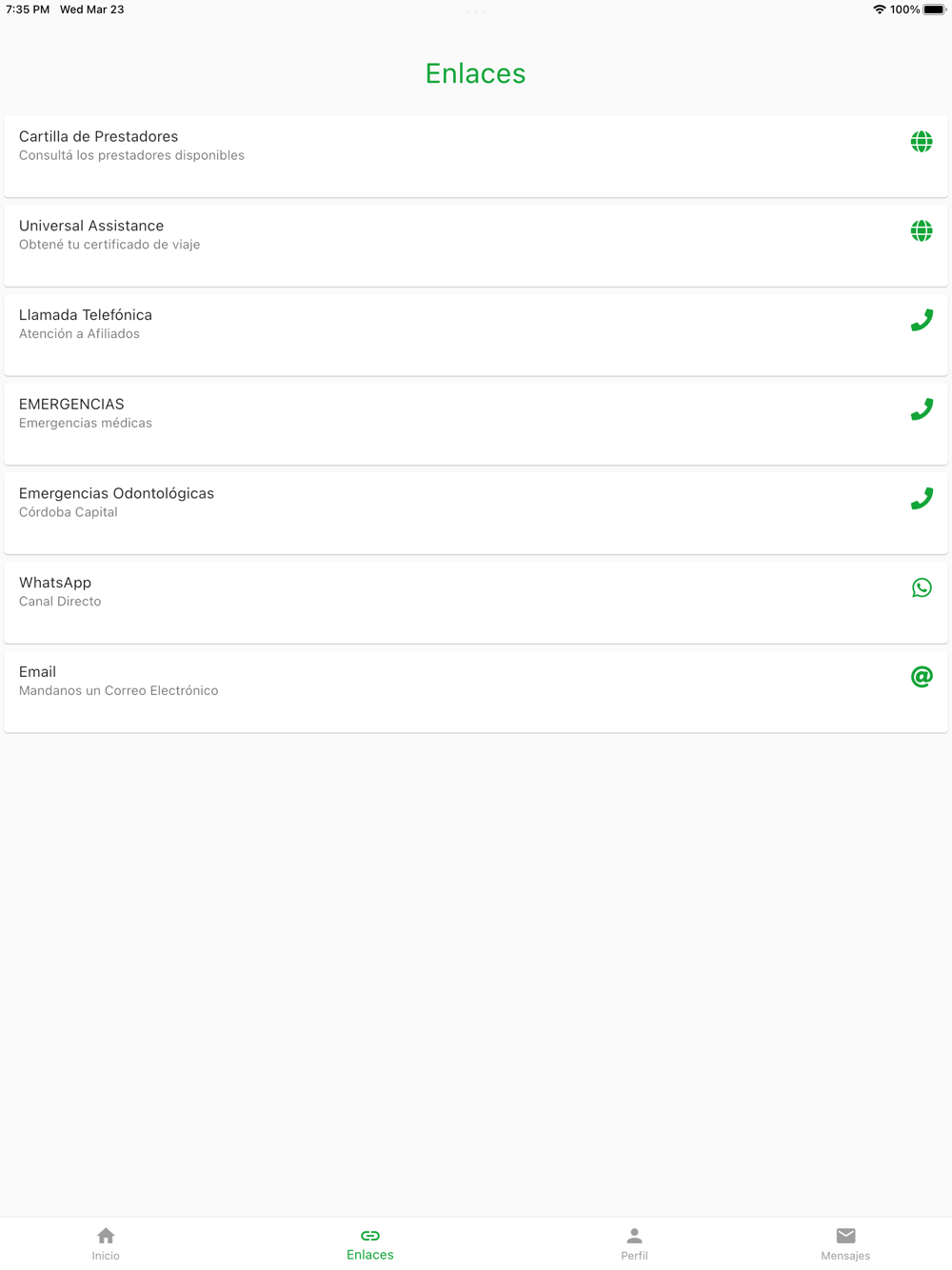952x1270 pixels.
Task: Open the Mensajes tab
Action: pyautogui.click(x=845, y=1243)
